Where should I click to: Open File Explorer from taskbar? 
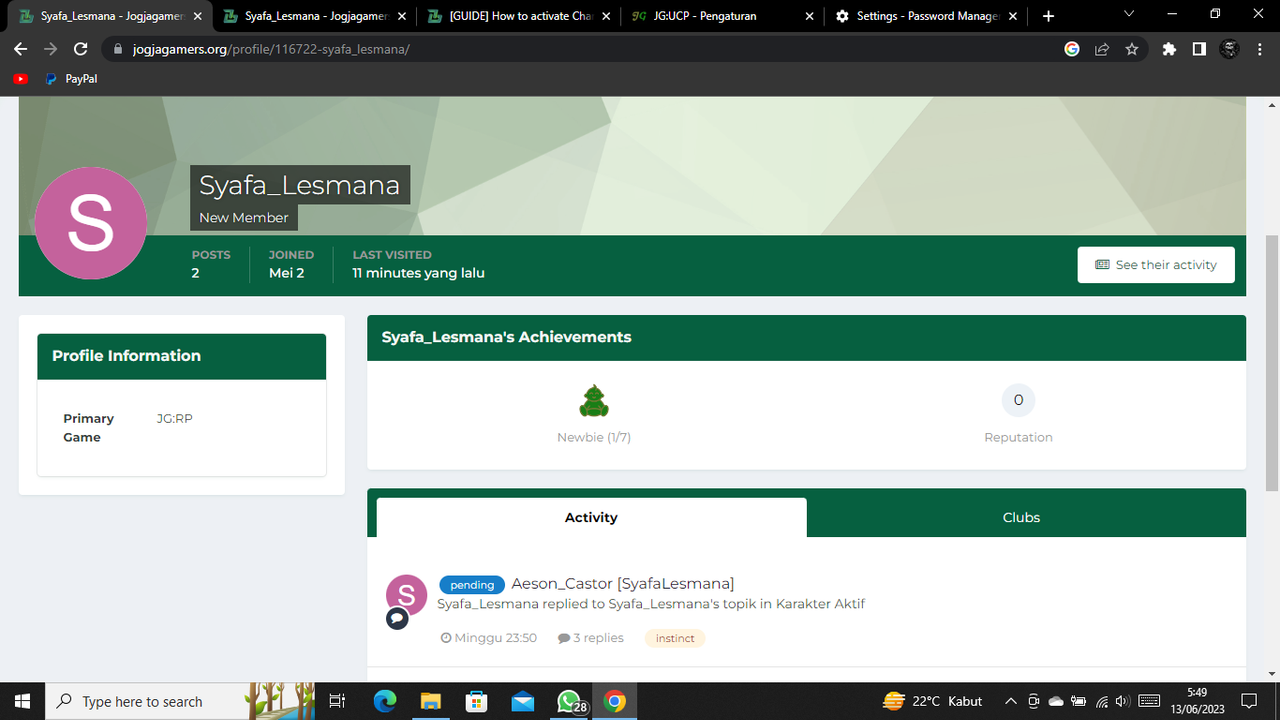(431, 701)
